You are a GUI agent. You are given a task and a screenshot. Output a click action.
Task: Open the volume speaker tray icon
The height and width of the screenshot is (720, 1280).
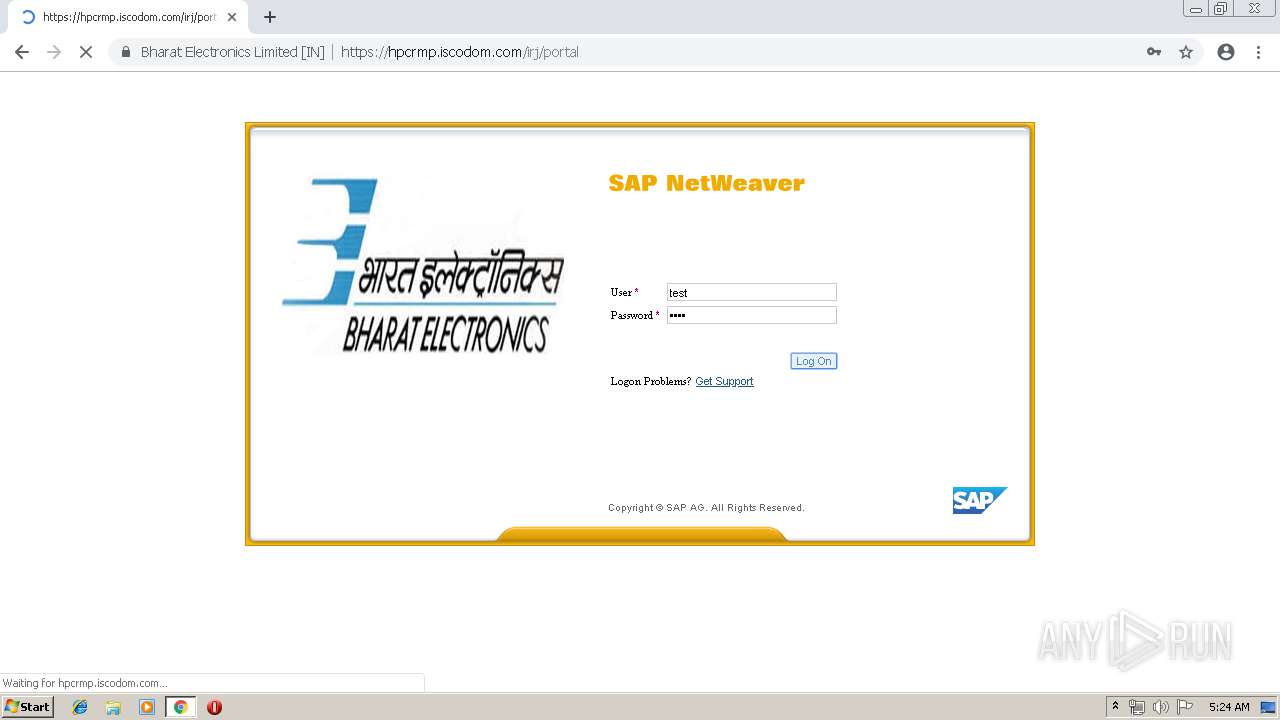coord(1161,707)
